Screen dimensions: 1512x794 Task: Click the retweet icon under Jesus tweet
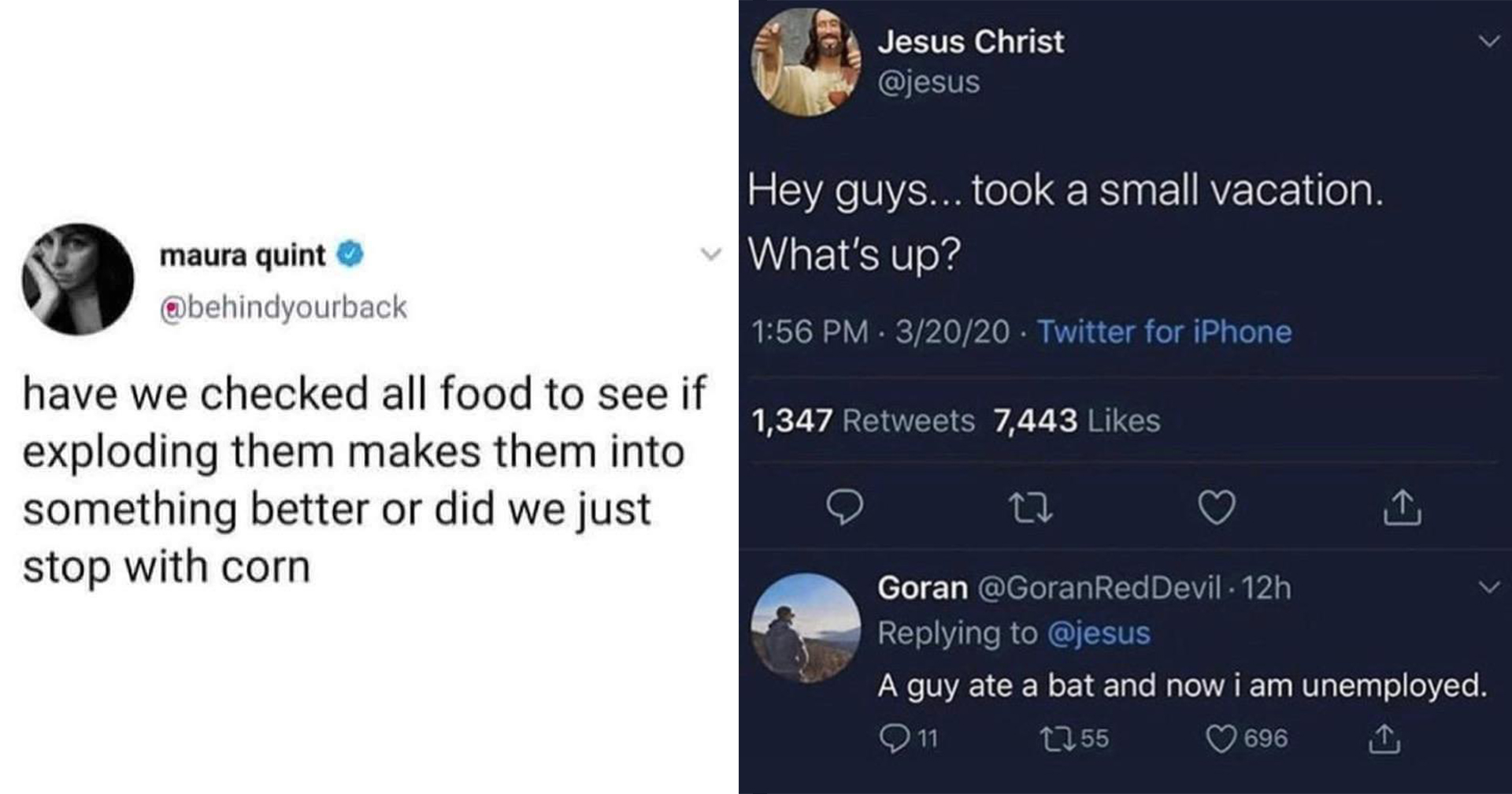point(1032,508)
